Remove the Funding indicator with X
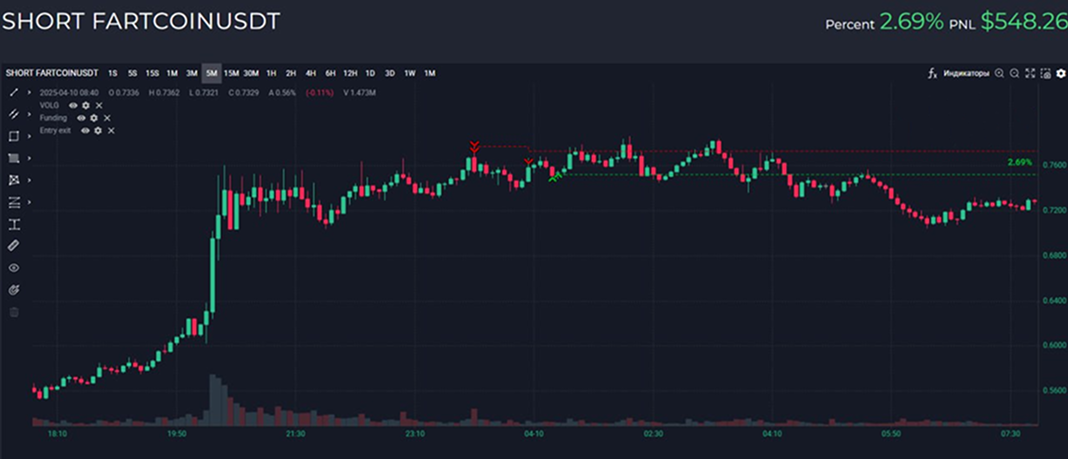This screenshot has width=1068, height=459. (107, 118)
